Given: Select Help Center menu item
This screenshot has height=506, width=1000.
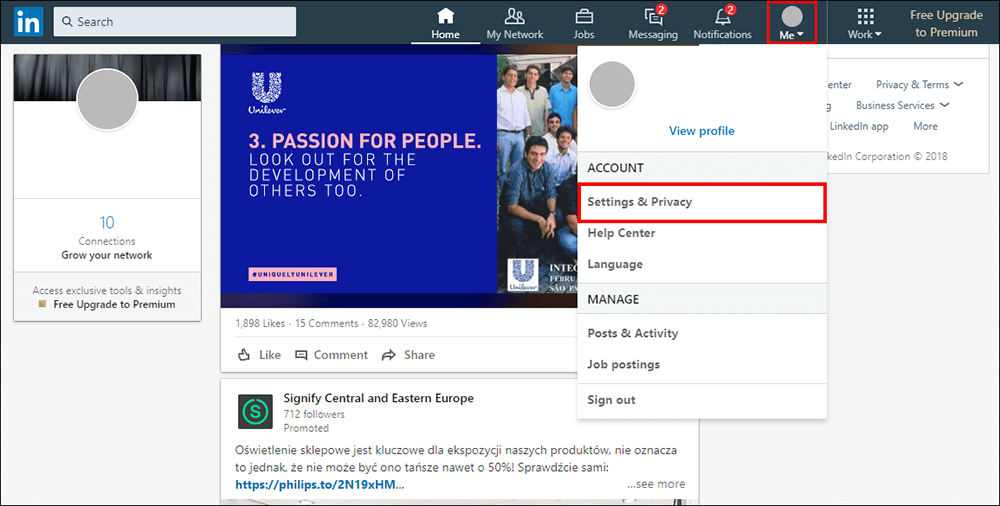Looking at the screenshot, I should click(x=702, y=233).
